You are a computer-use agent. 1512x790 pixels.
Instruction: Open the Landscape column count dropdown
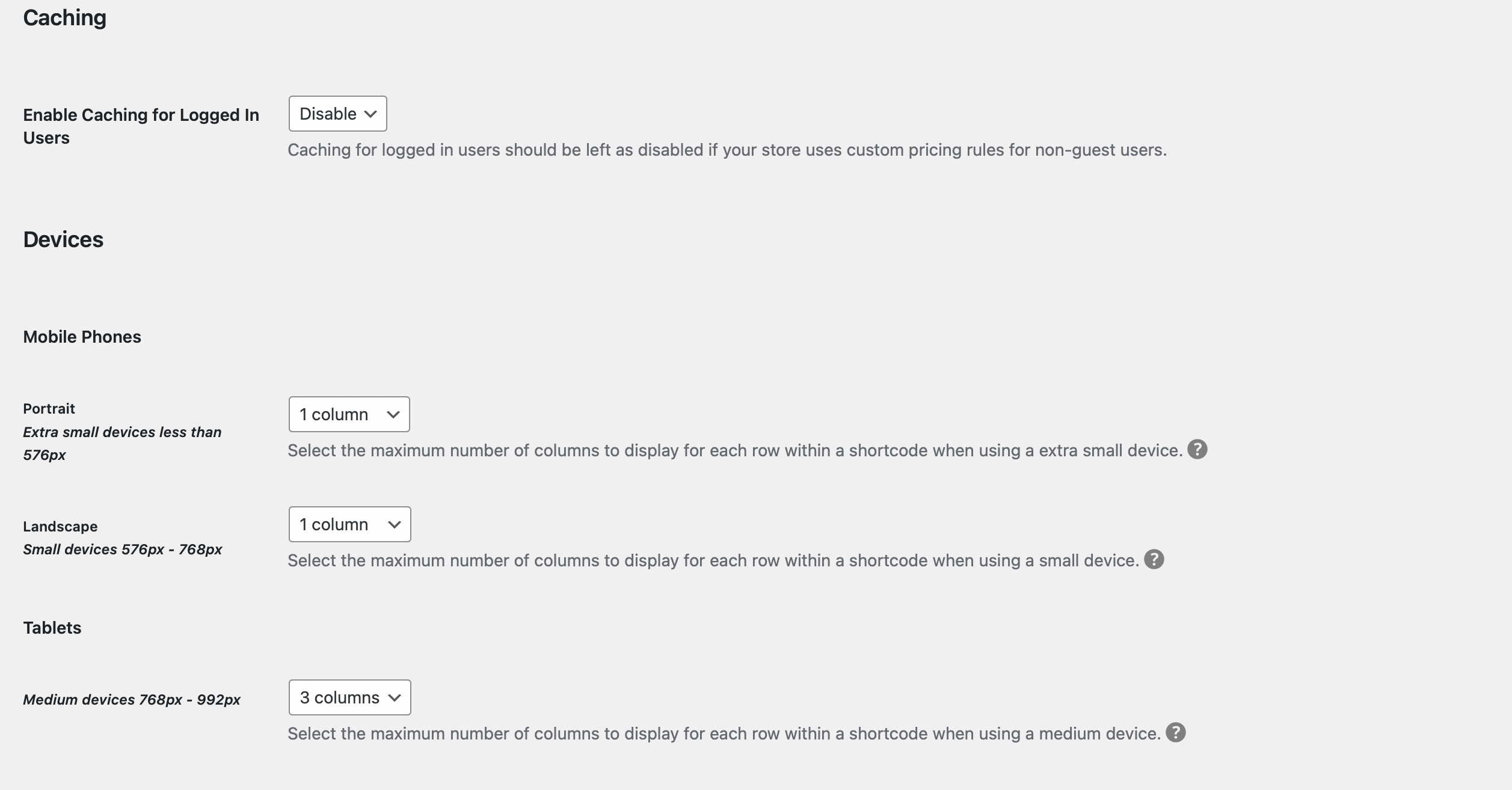tap(349, 524)
